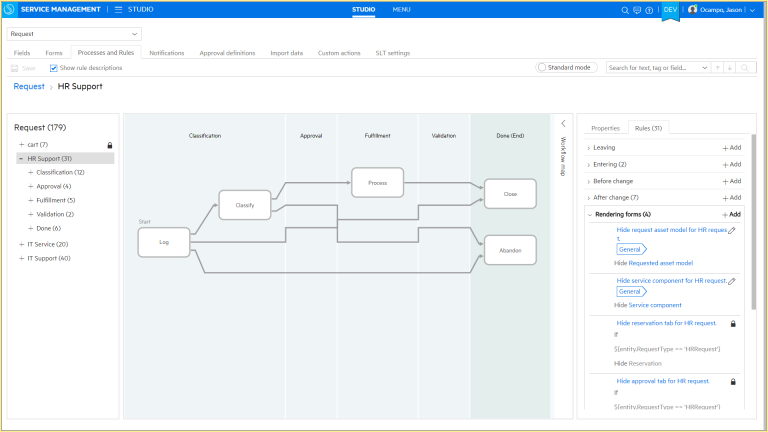This screenshot has height=432, width=768.
Task: Edit the hide service component rule
Action: coord(732,281)
